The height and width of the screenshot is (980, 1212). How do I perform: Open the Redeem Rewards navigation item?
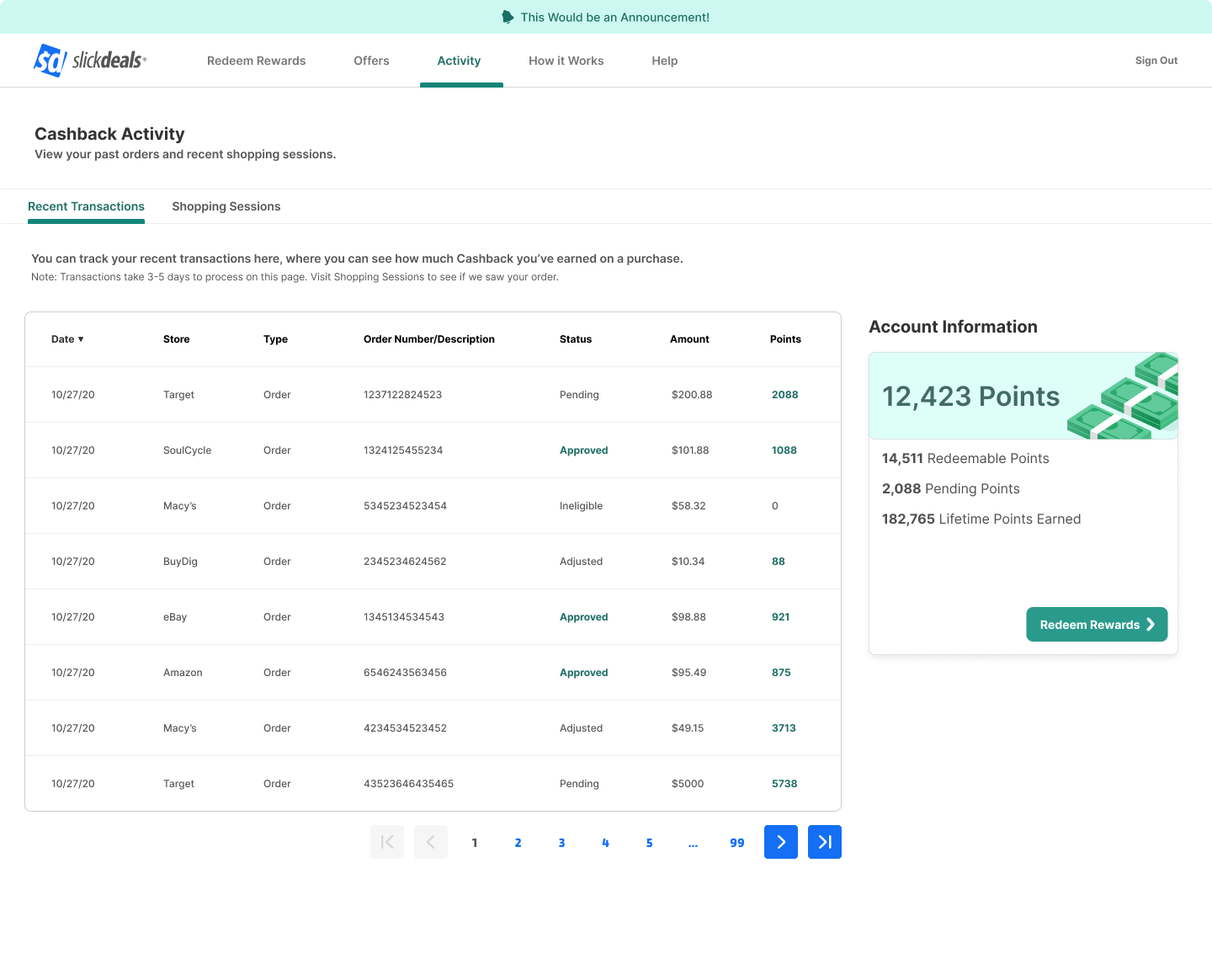[256, 60]
